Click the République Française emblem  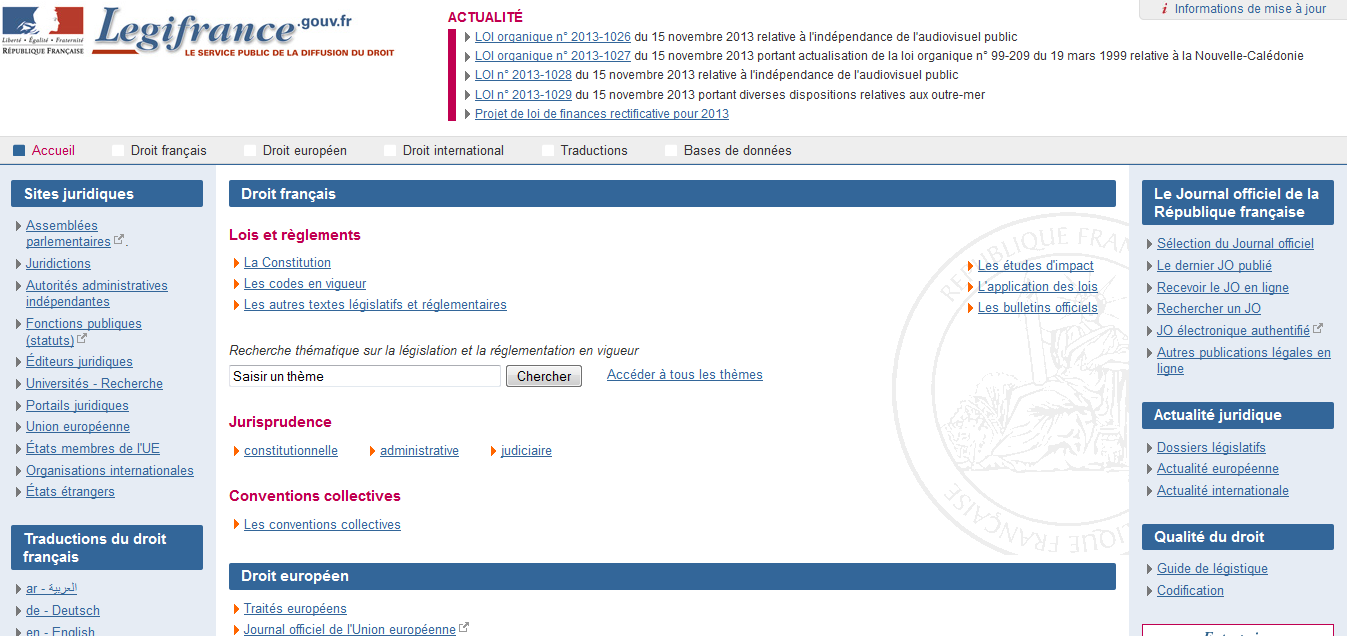pos(43,30)
